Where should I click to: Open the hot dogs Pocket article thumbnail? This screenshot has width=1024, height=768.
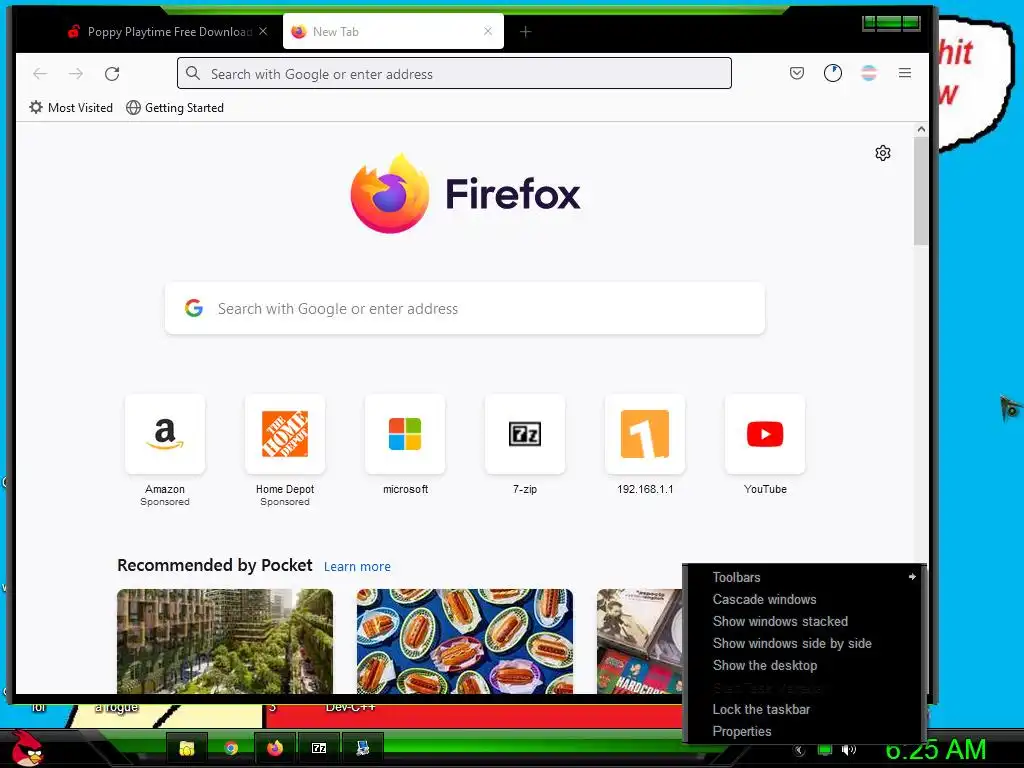point(464,641)
